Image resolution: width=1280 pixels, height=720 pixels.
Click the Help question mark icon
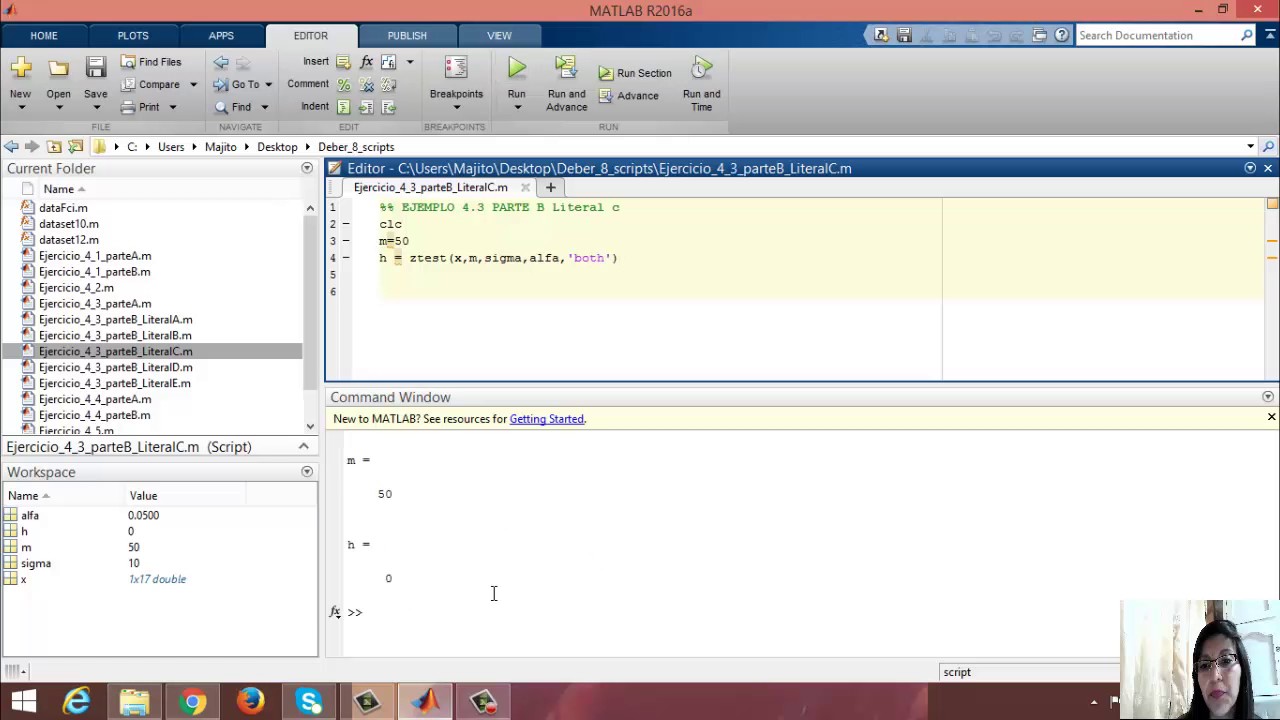(x=1062, y=35)
